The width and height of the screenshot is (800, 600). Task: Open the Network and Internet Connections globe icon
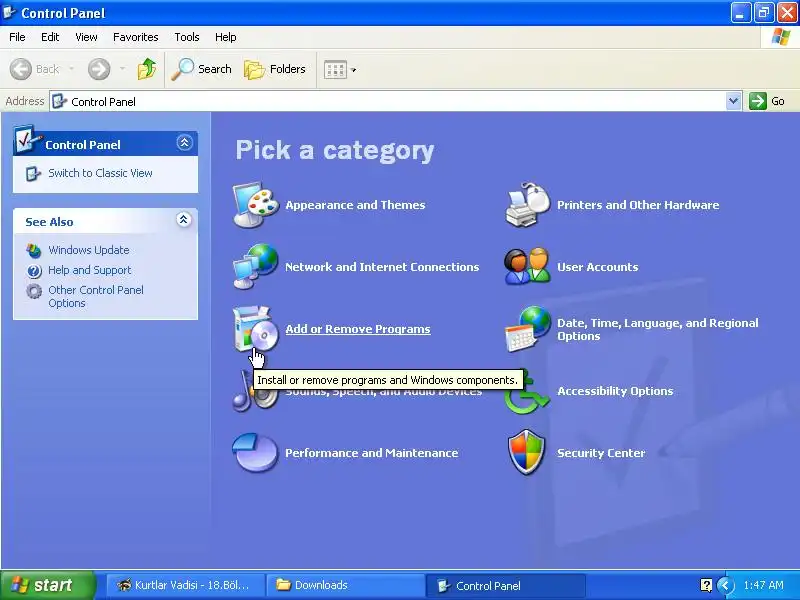pyautogui.click(x=255, y=266)
